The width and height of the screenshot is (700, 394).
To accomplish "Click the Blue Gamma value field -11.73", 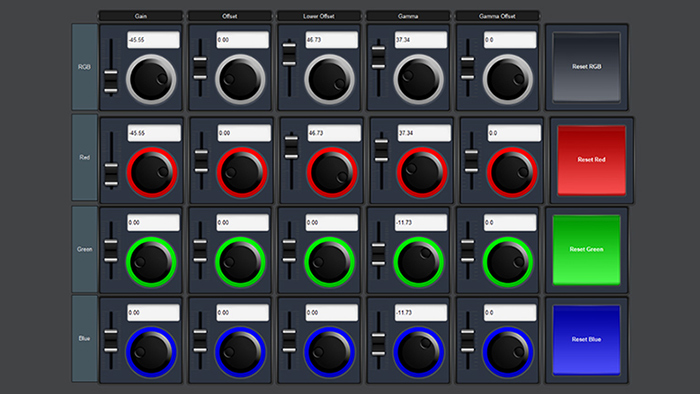I will pos(421,312).
